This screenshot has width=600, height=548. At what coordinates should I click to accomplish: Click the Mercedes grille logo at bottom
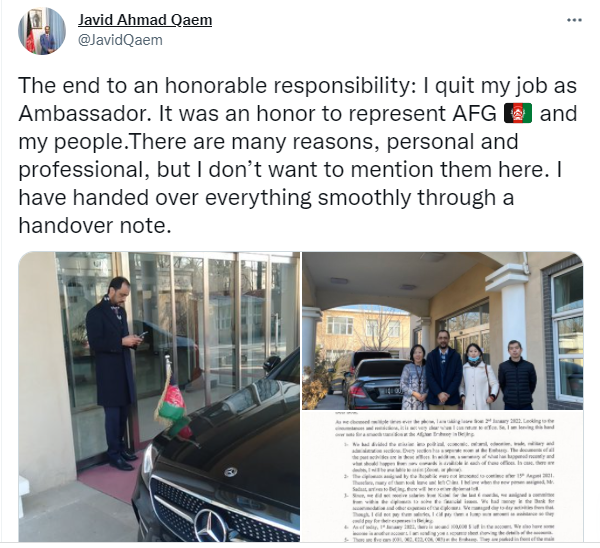212,526
